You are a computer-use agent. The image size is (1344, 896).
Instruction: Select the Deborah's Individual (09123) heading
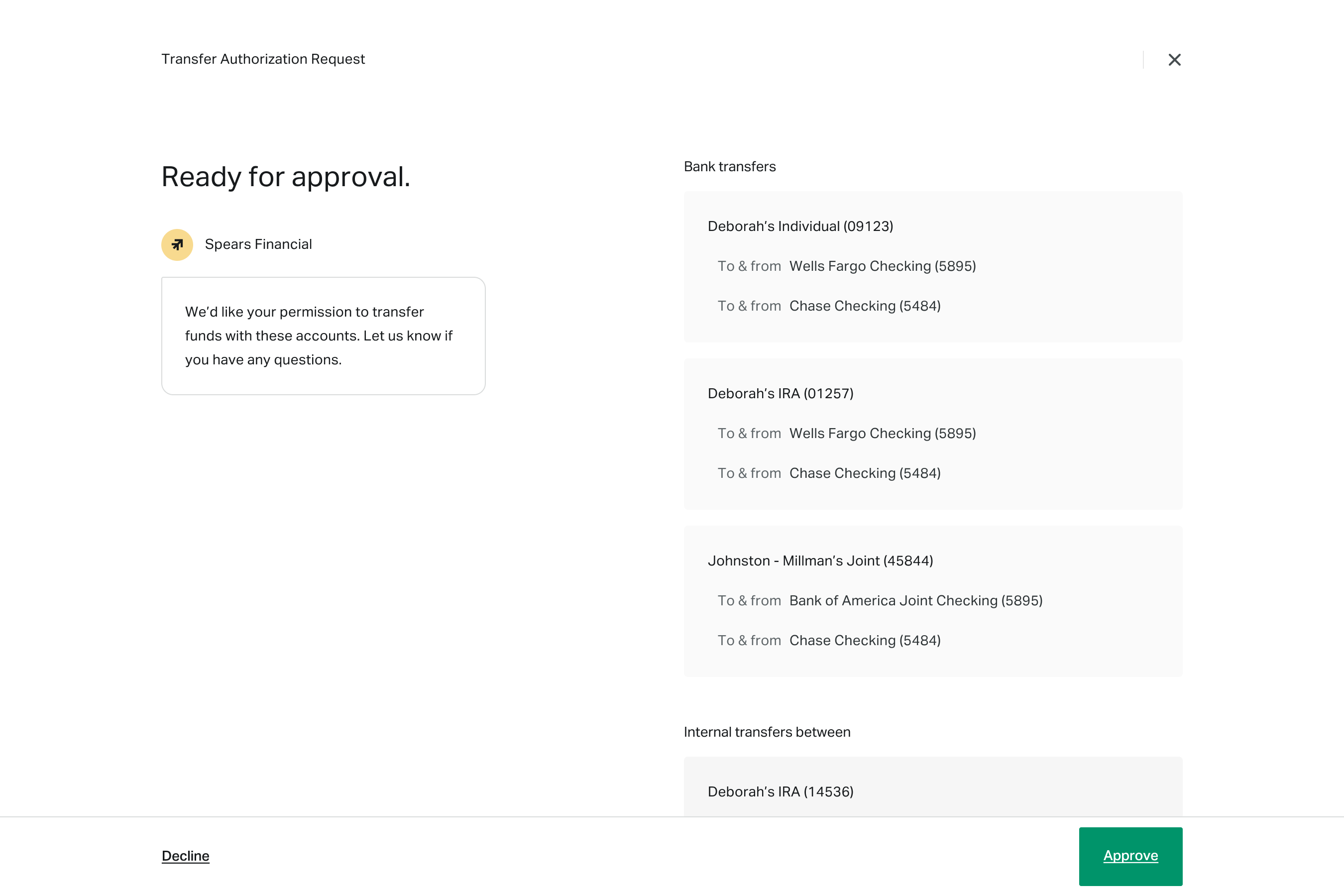coord(800,226)
